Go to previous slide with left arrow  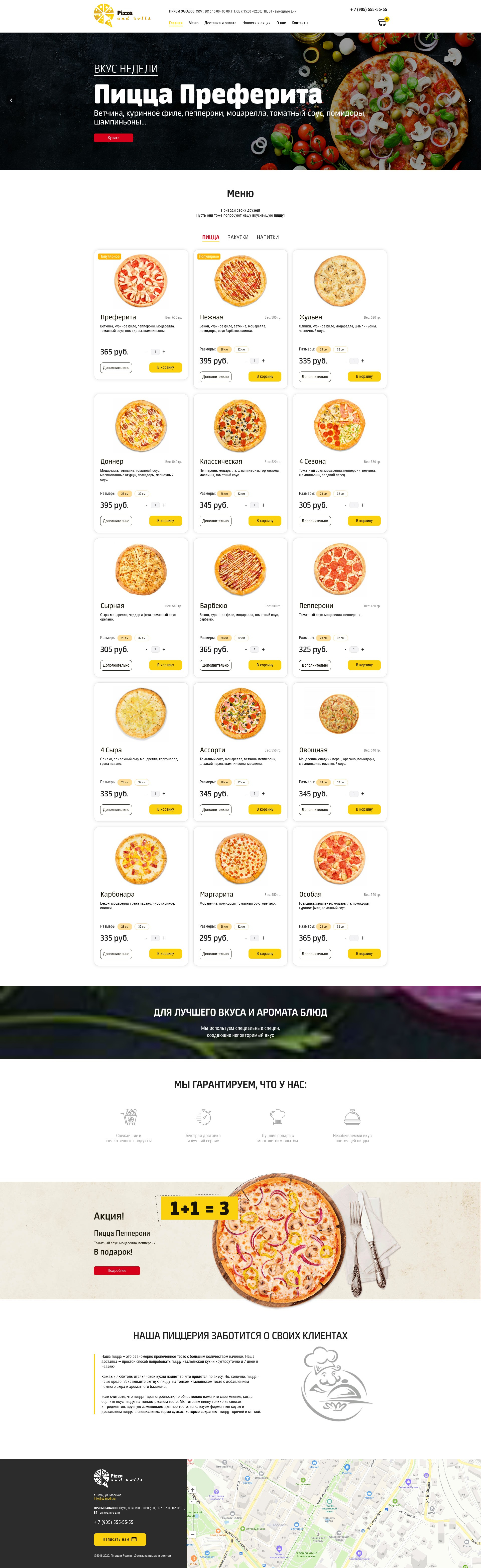click(11, 100)
